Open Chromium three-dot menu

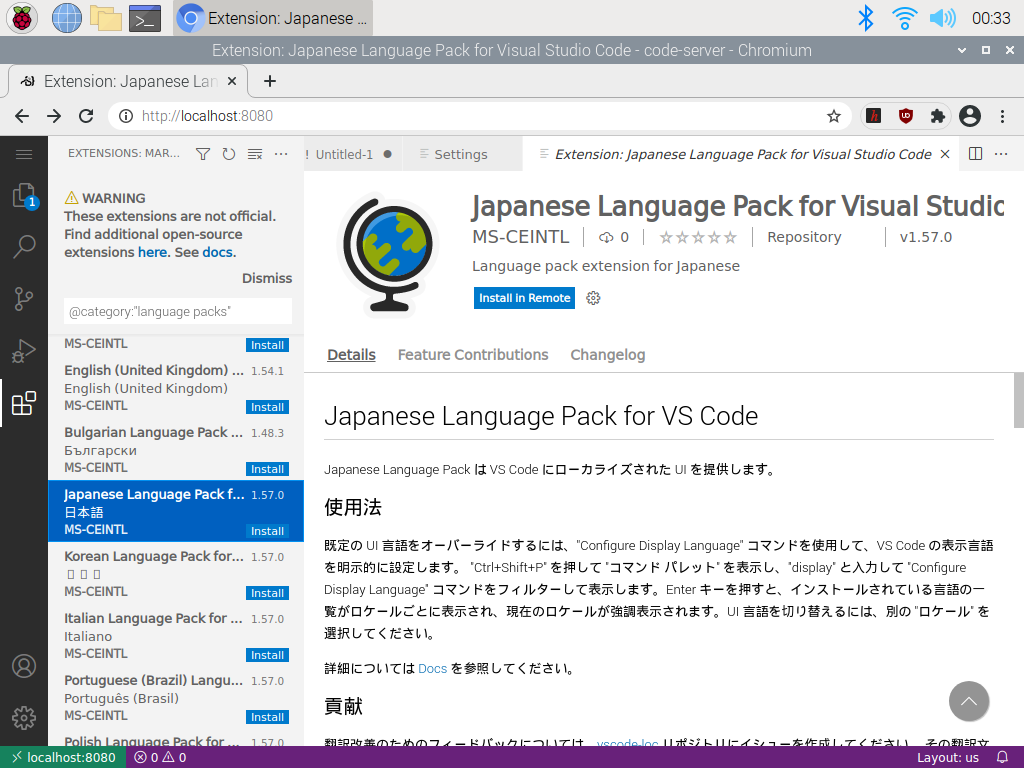click(1002, 116)
